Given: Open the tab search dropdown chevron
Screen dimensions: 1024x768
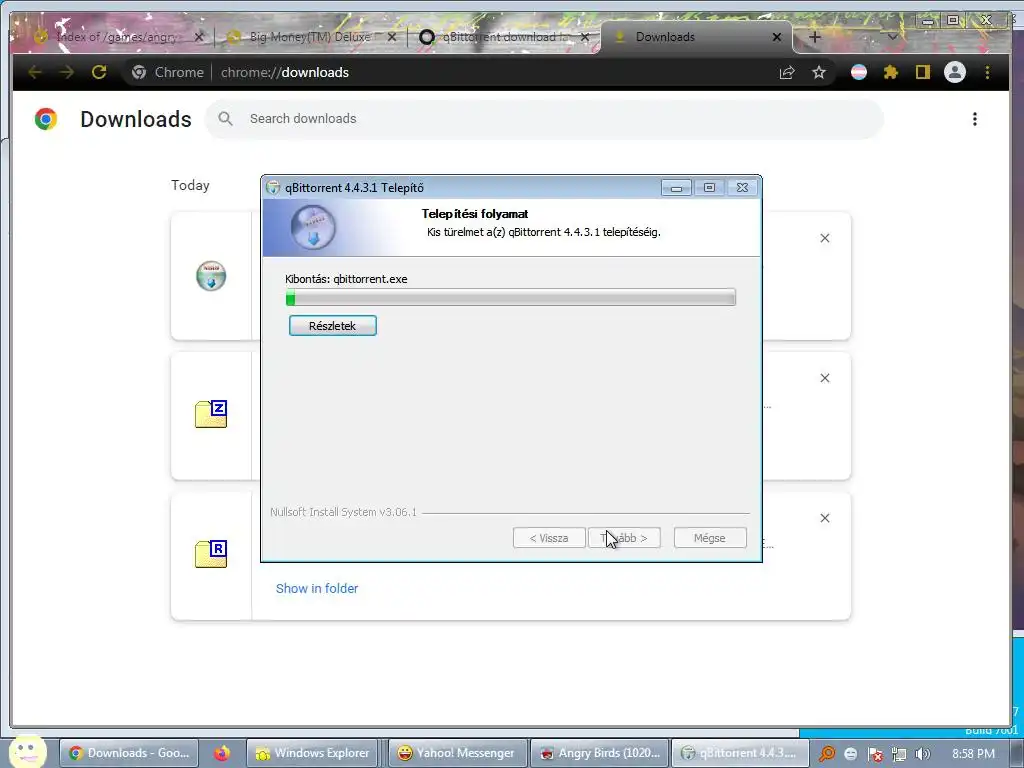Looking at the screenshot, I should click(893, 37).
